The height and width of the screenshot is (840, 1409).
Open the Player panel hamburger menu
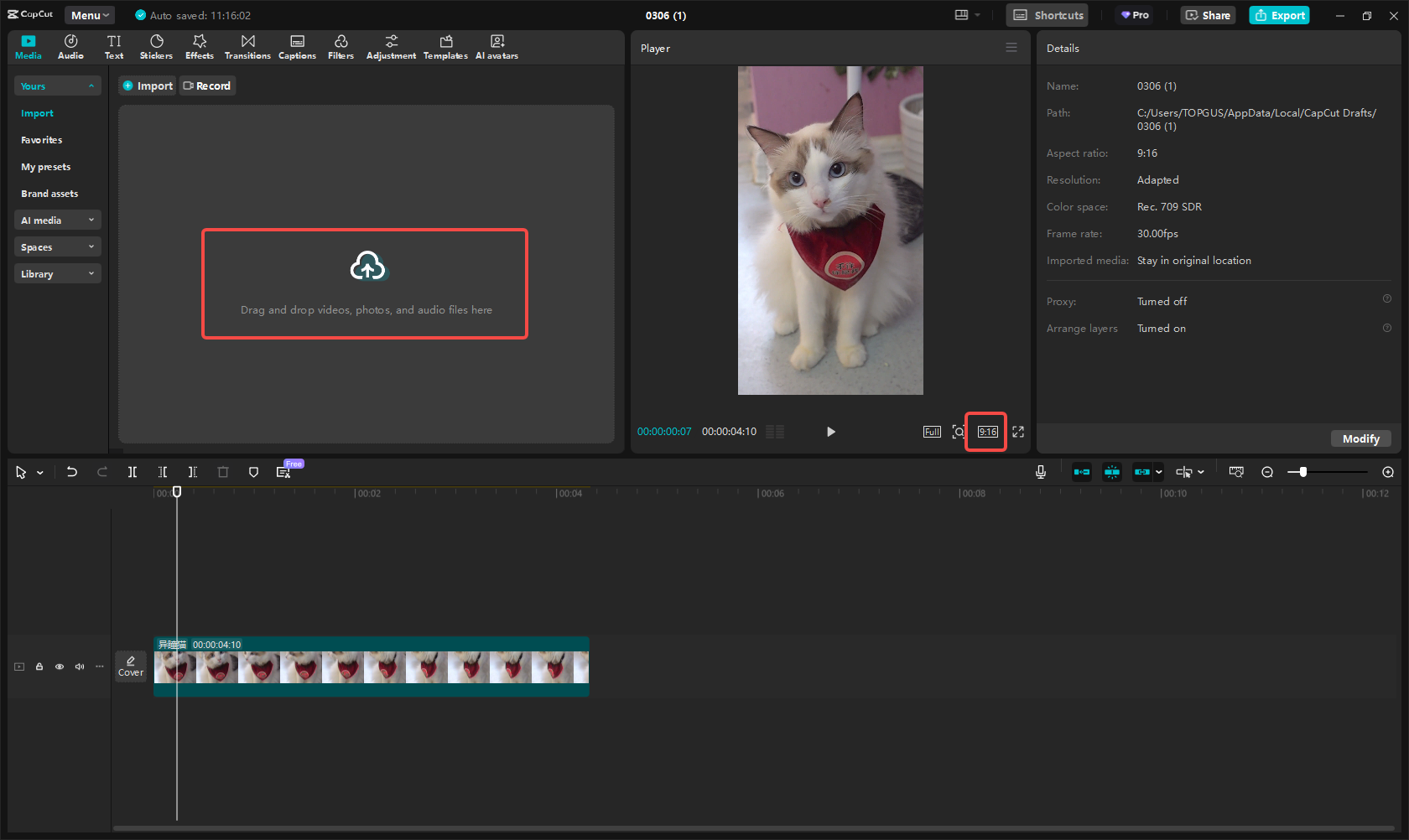1011,48
